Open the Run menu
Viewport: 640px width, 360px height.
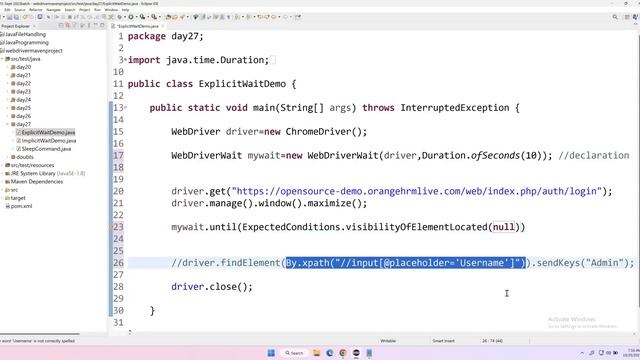(97, 10)
